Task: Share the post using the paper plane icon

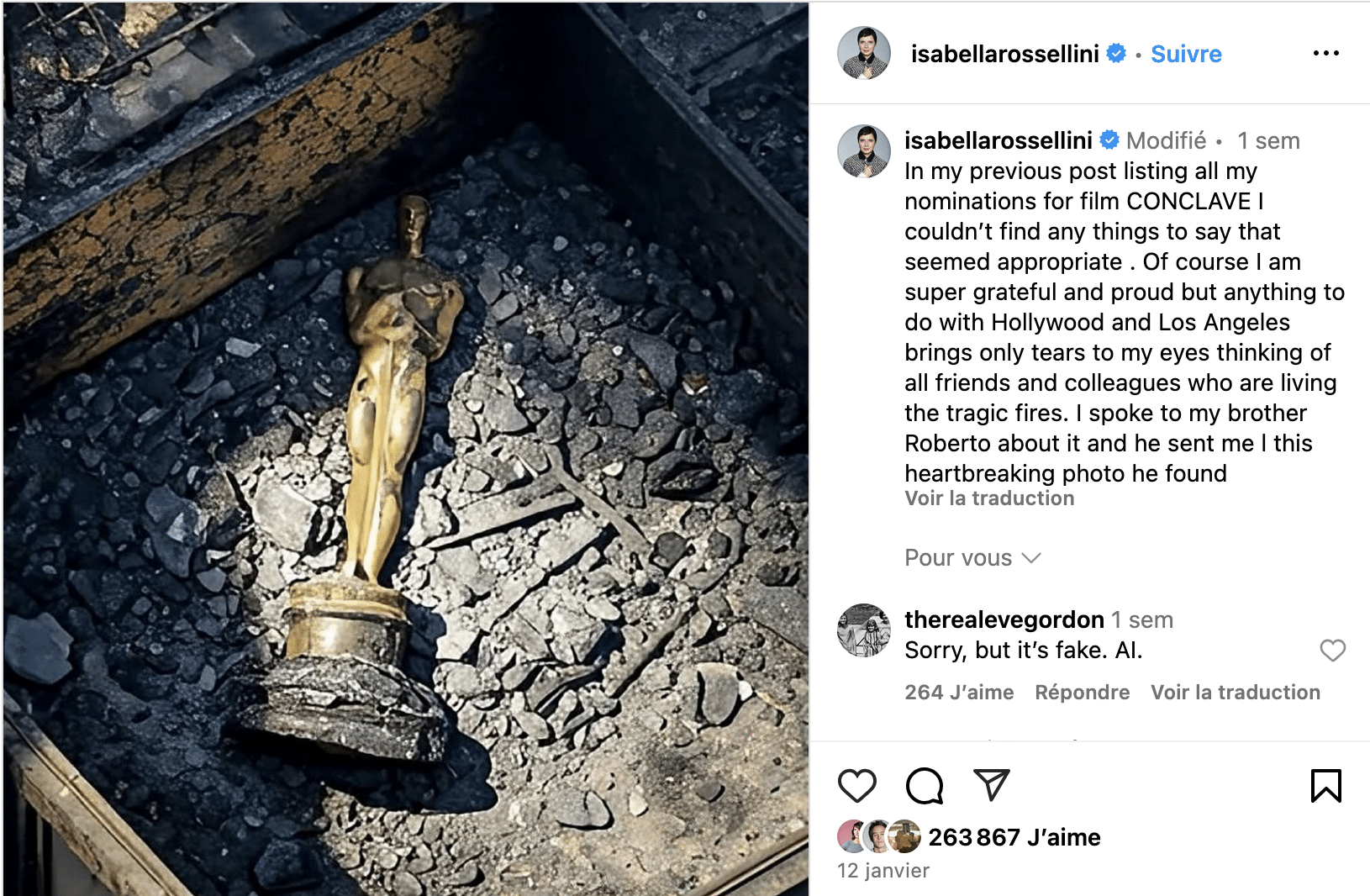Action: [991, 785]
